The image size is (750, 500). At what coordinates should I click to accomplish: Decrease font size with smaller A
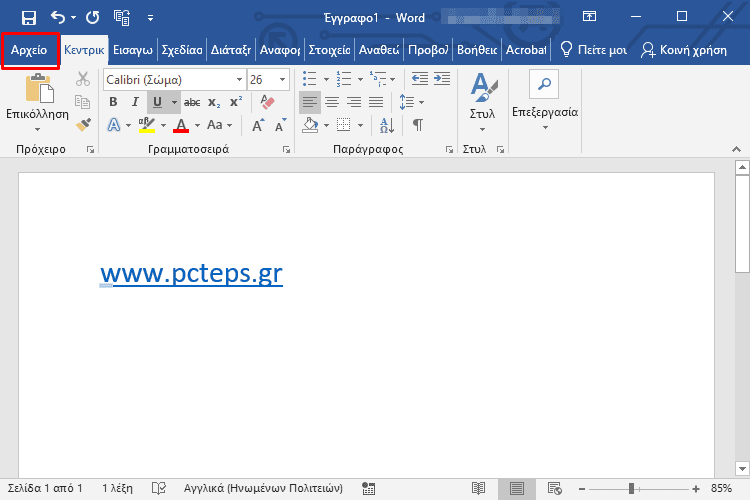(280, 125)
